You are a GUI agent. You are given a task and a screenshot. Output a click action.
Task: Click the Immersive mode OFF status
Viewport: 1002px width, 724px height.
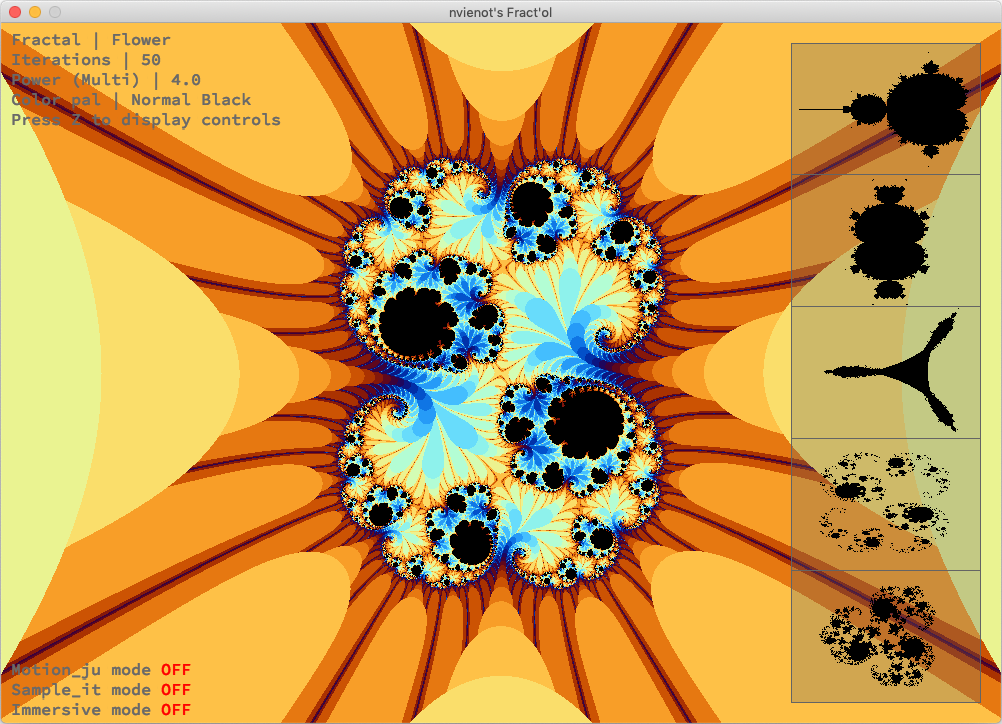[x=101, y=710]
